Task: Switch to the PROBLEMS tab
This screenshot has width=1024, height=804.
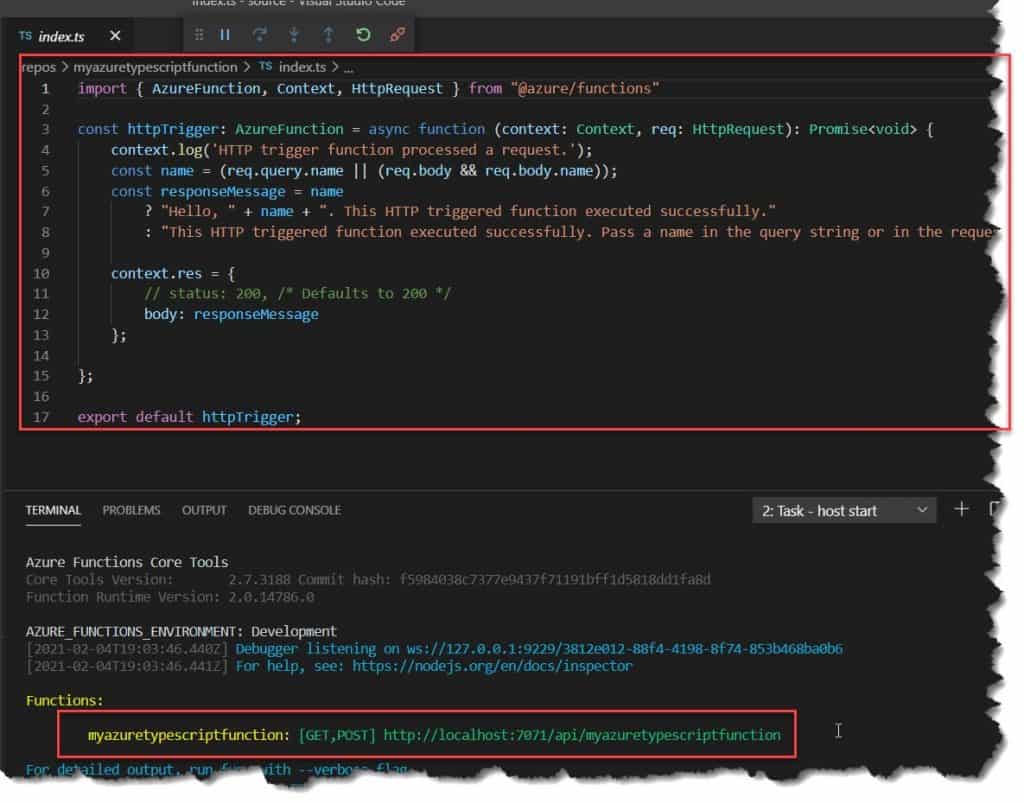Action: [130, 510]
